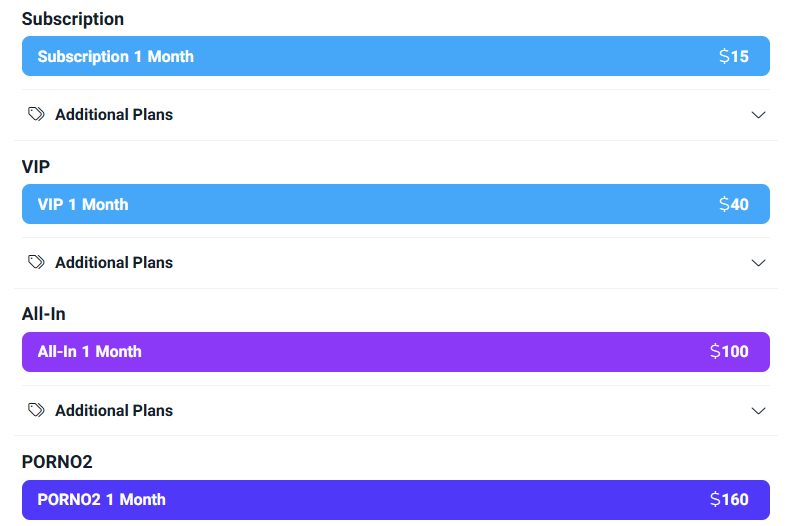Open Additional Plans text below VIP
The width and height of the screenshot is (794, 526).
coord(114,262)
